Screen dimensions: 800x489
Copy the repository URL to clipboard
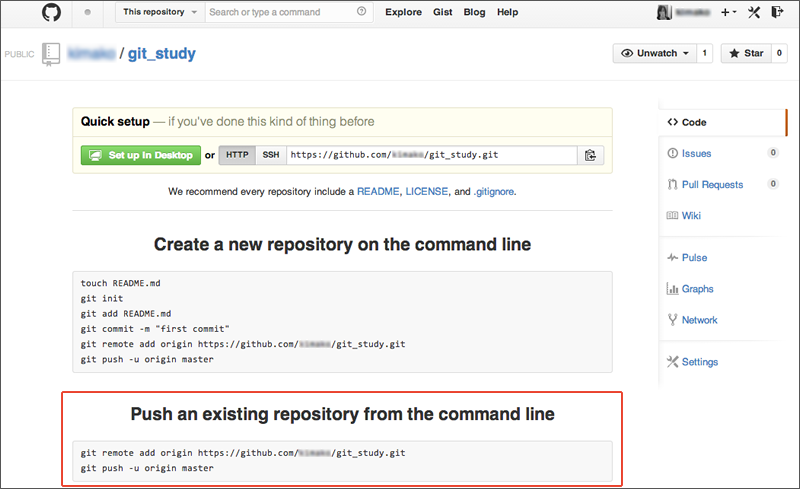point(590,155)
